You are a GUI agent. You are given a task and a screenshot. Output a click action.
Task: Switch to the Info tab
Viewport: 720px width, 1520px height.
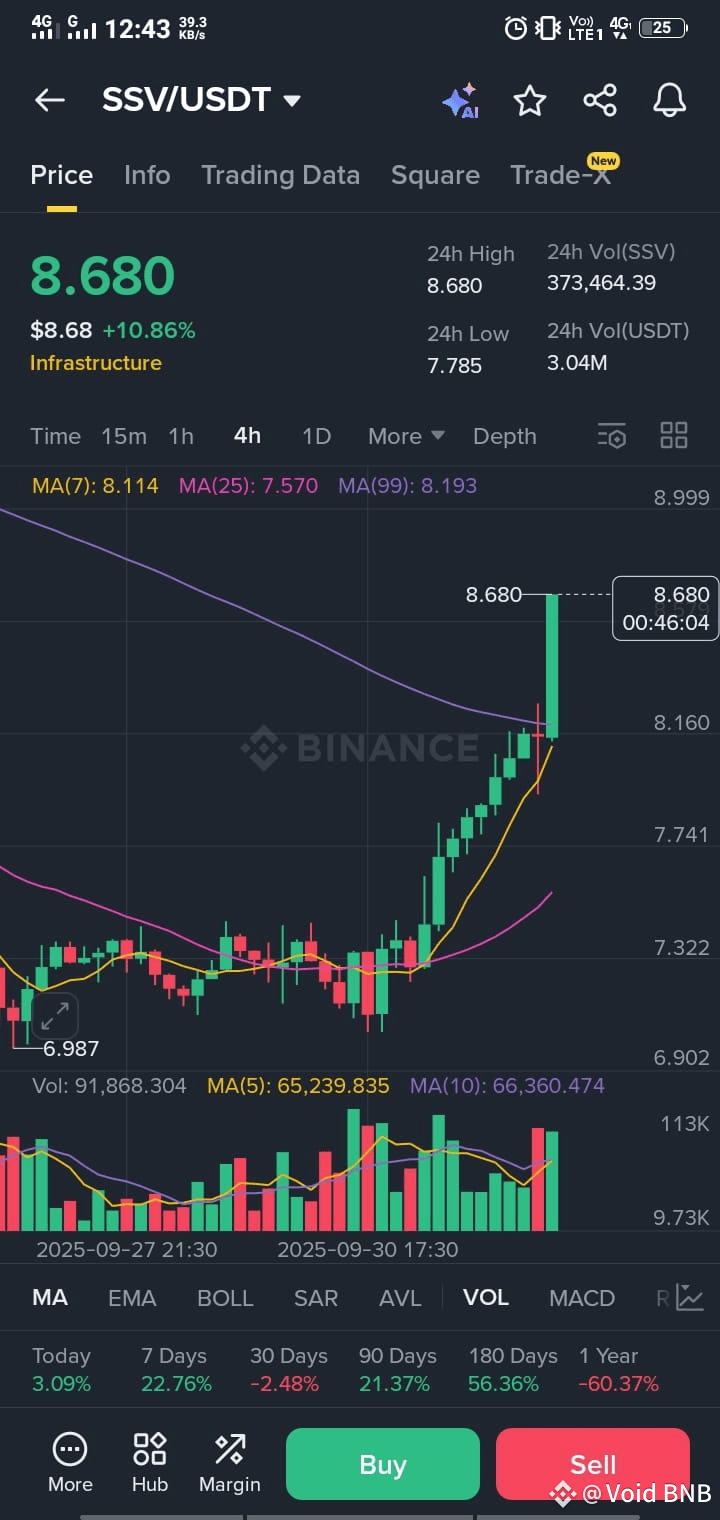(147, 175)
